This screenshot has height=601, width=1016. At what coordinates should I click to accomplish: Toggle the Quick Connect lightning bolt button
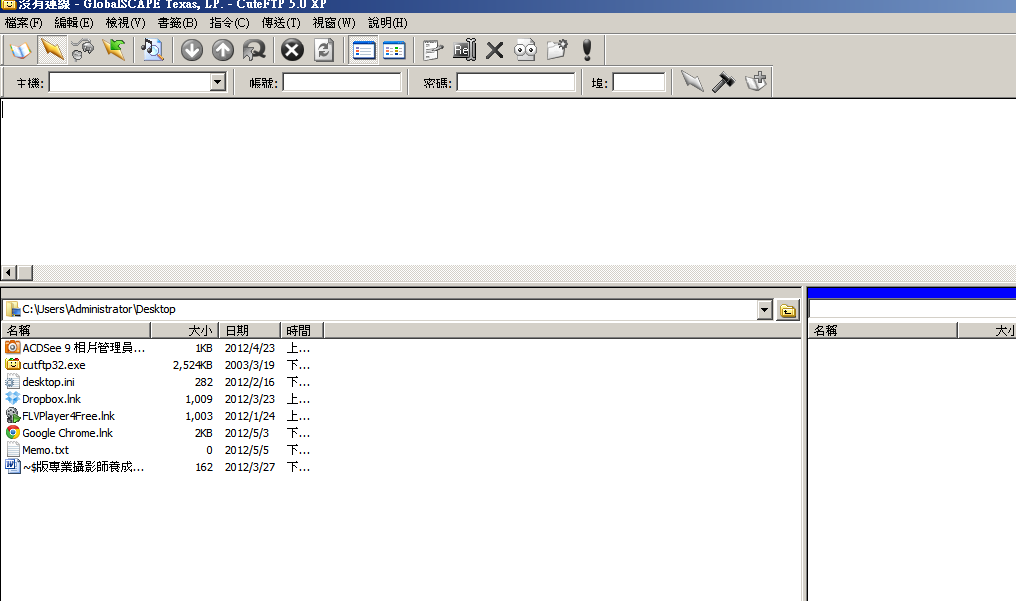(52, 50)
